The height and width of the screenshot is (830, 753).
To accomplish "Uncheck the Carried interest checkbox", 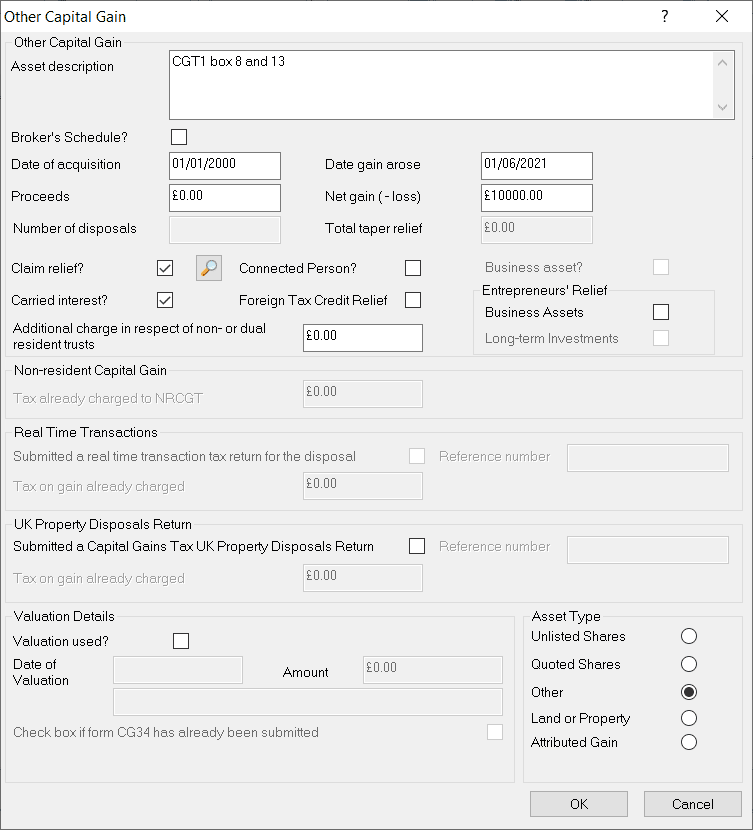I will pyautogui.click(x=165, y=300).
